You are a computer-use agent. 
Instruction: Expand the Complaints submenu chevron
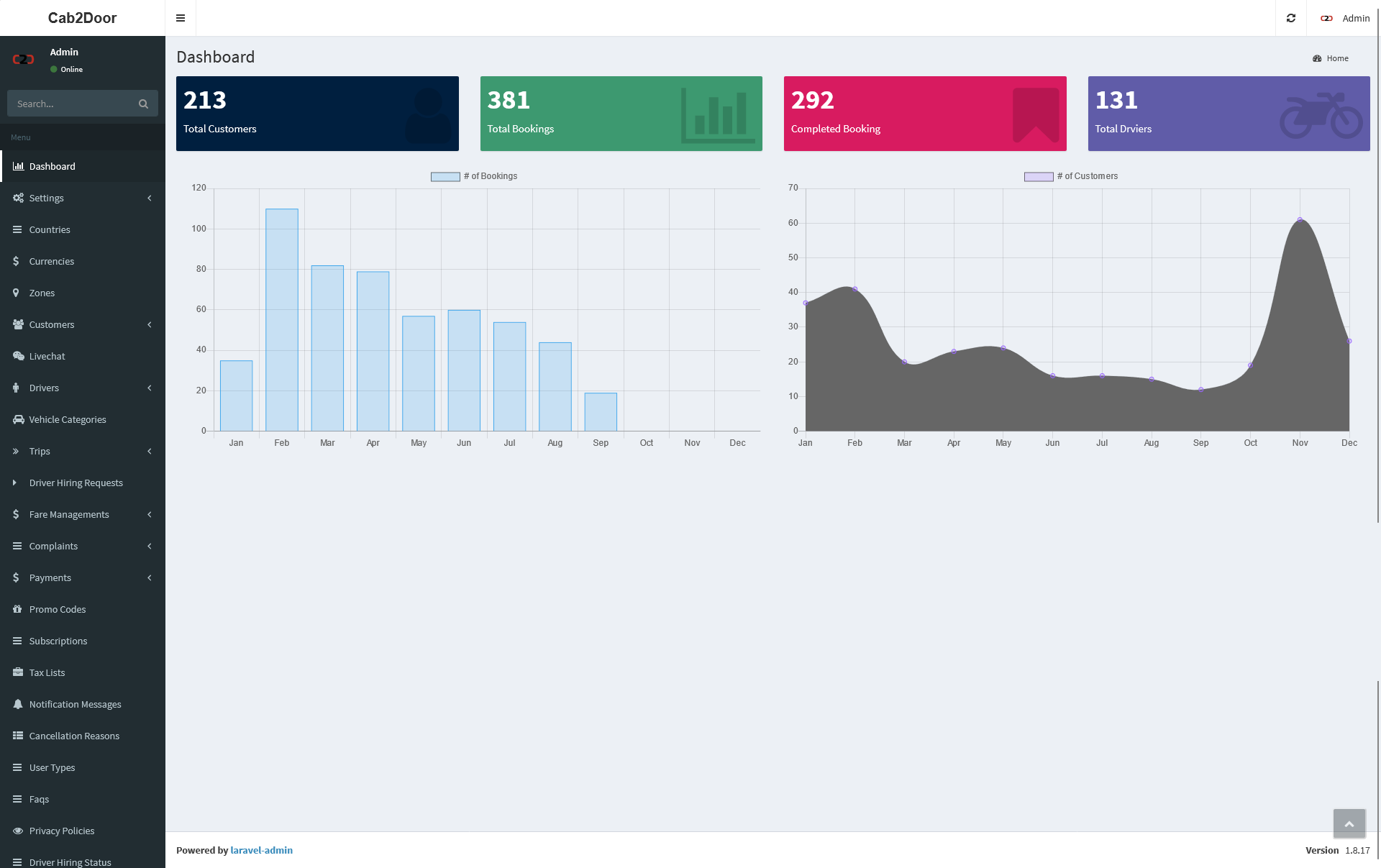point(150,546)
